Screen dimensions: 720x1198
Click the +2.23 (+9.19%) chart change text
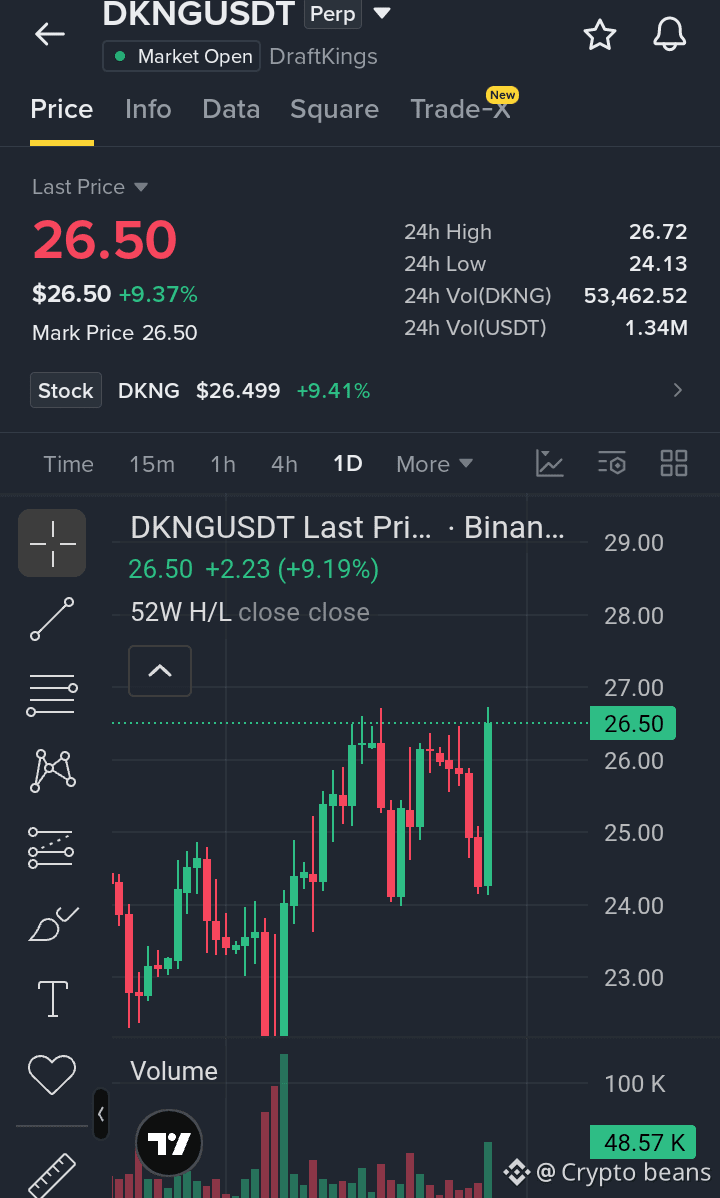coord(292,569)
